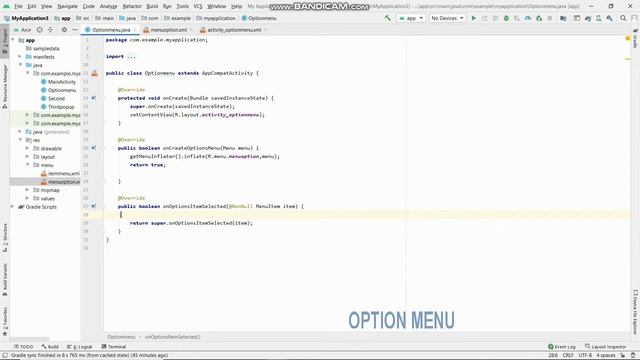This screenshot has height=360, width=640.
Task: Open the Logcat tool window
Action: pos(80,347)
